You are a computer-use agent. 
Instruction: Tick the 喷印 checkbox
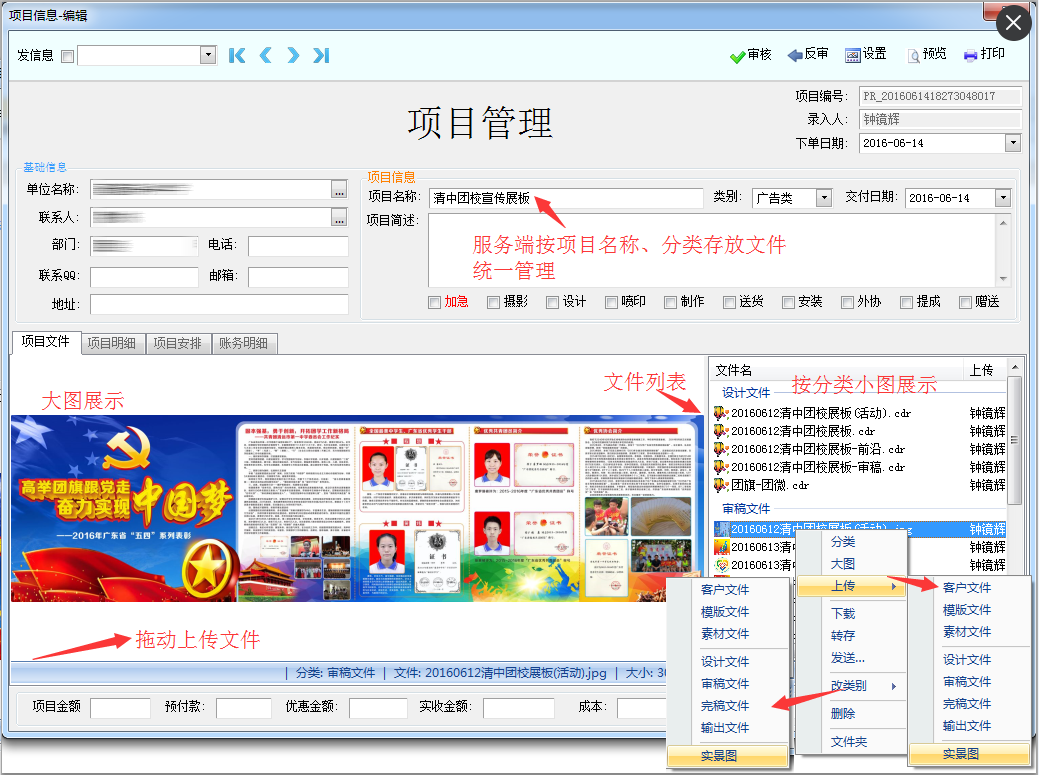click(612, 303)
